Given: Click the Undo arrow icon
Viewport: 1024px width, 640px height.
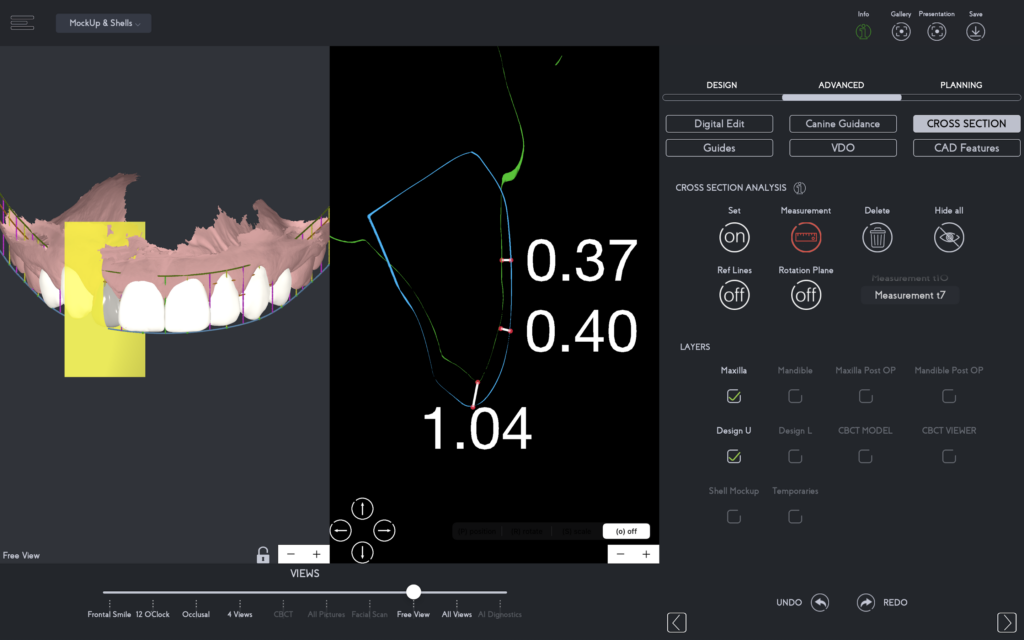Looking at the screenshot, I should [x=820, y=602].
